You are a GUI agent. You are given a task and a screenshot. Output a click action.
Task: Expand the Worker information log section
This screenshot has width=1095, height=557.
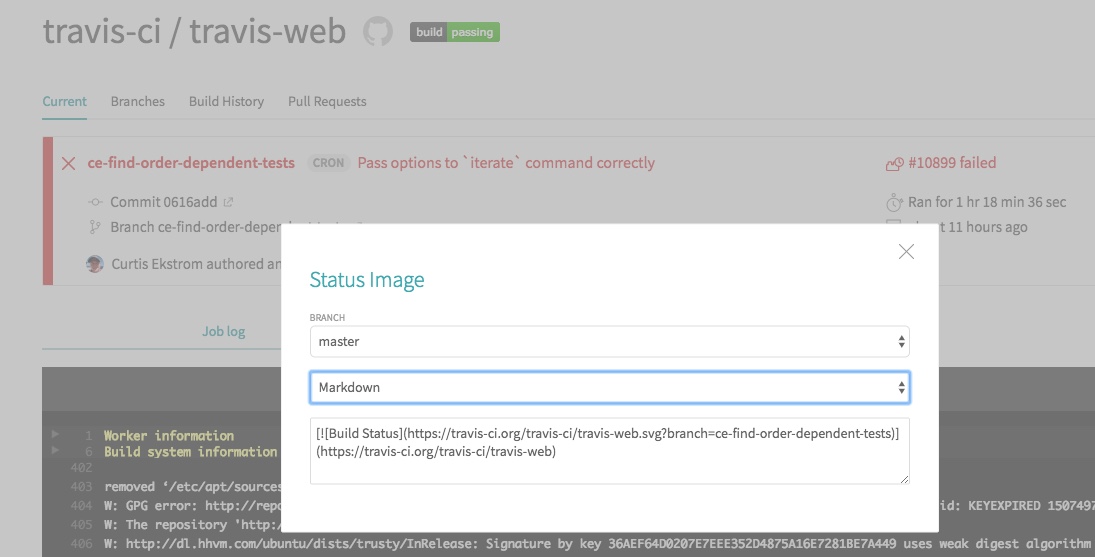click(54, 436)
